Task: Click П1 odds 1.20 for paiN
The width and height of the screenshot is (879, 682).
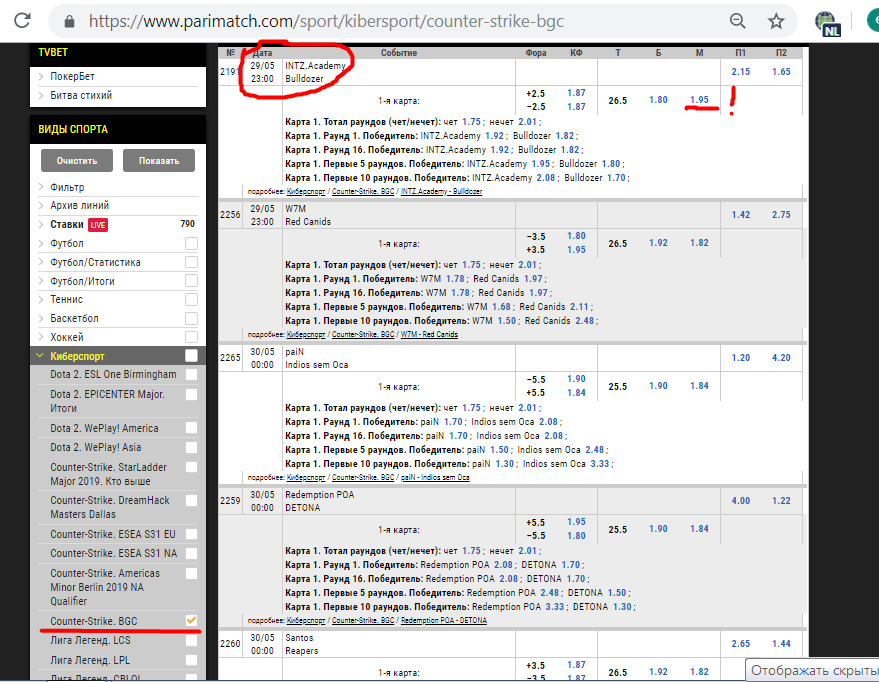Action: [741, 358]
